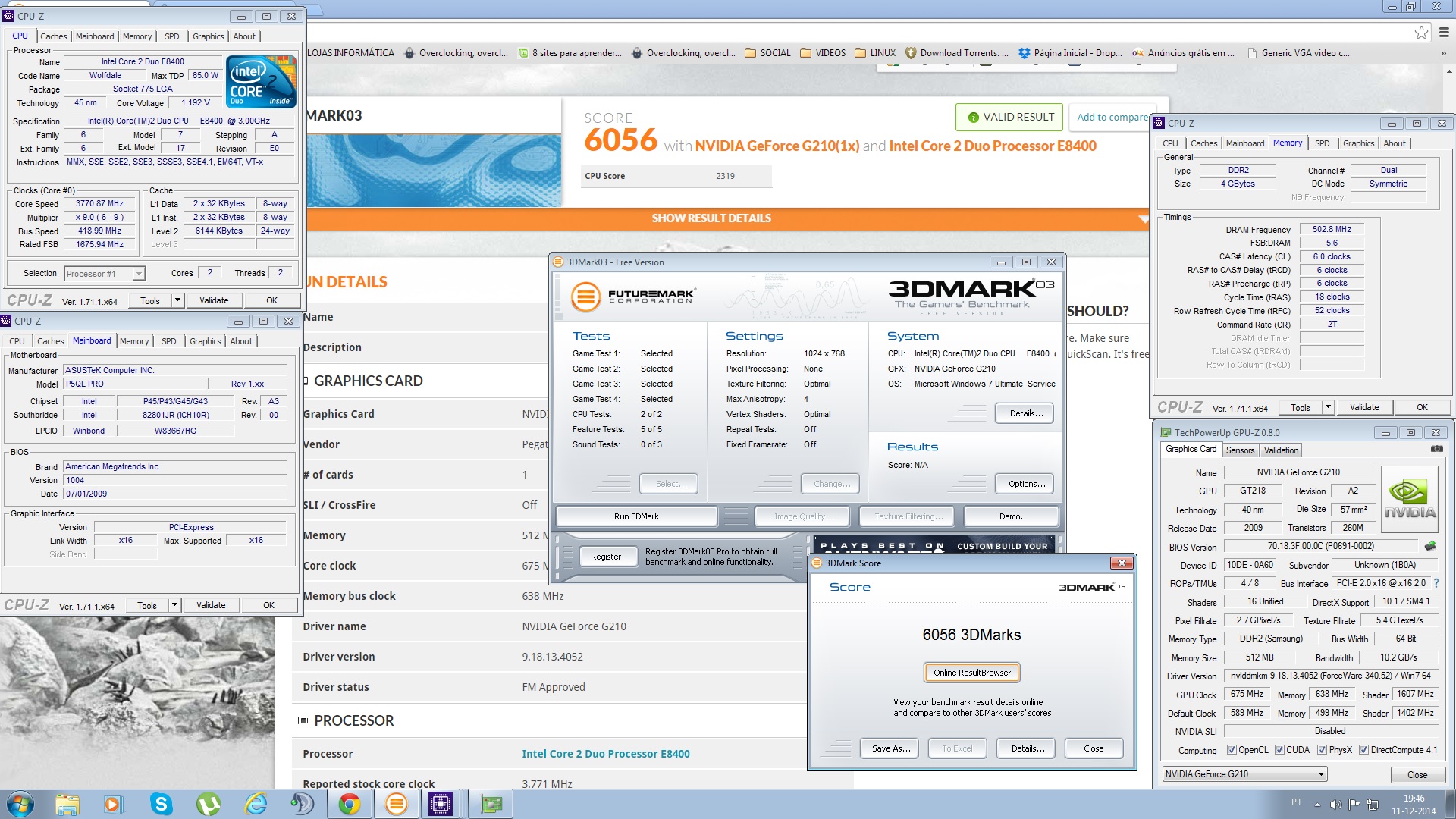Click the Online ResultBrowser button
The image size is (1456, 819).
tap(971, 673)
